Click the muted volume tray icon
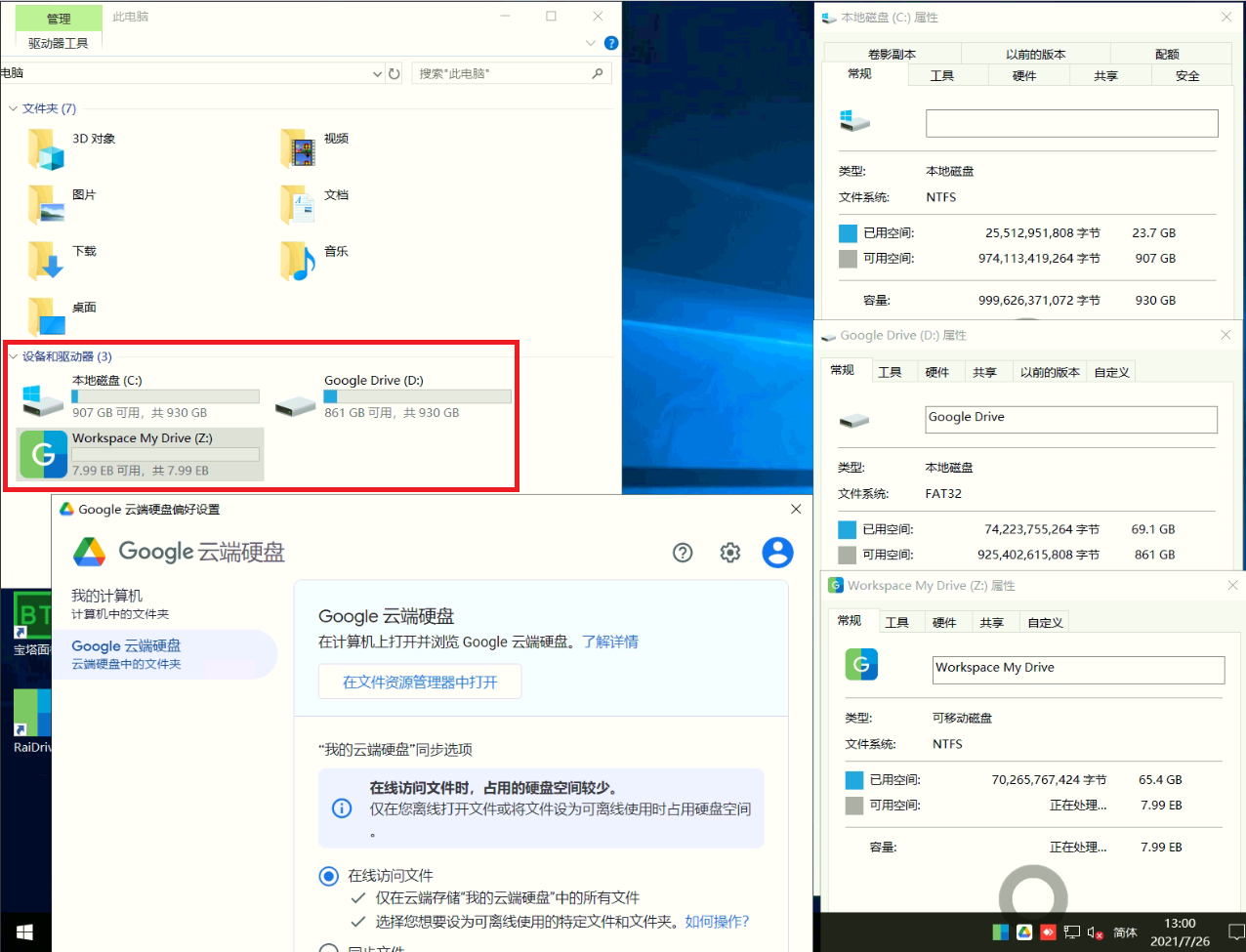1246x952 pixels. click(1095, 932)
